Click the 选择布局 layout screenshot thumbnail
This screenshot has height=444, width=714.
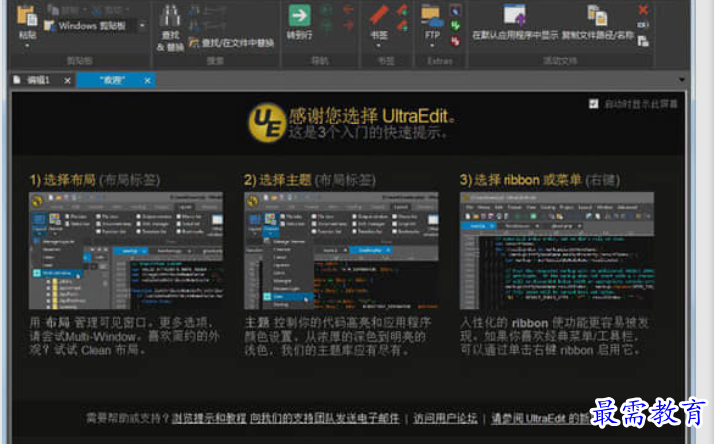(126, 251)
